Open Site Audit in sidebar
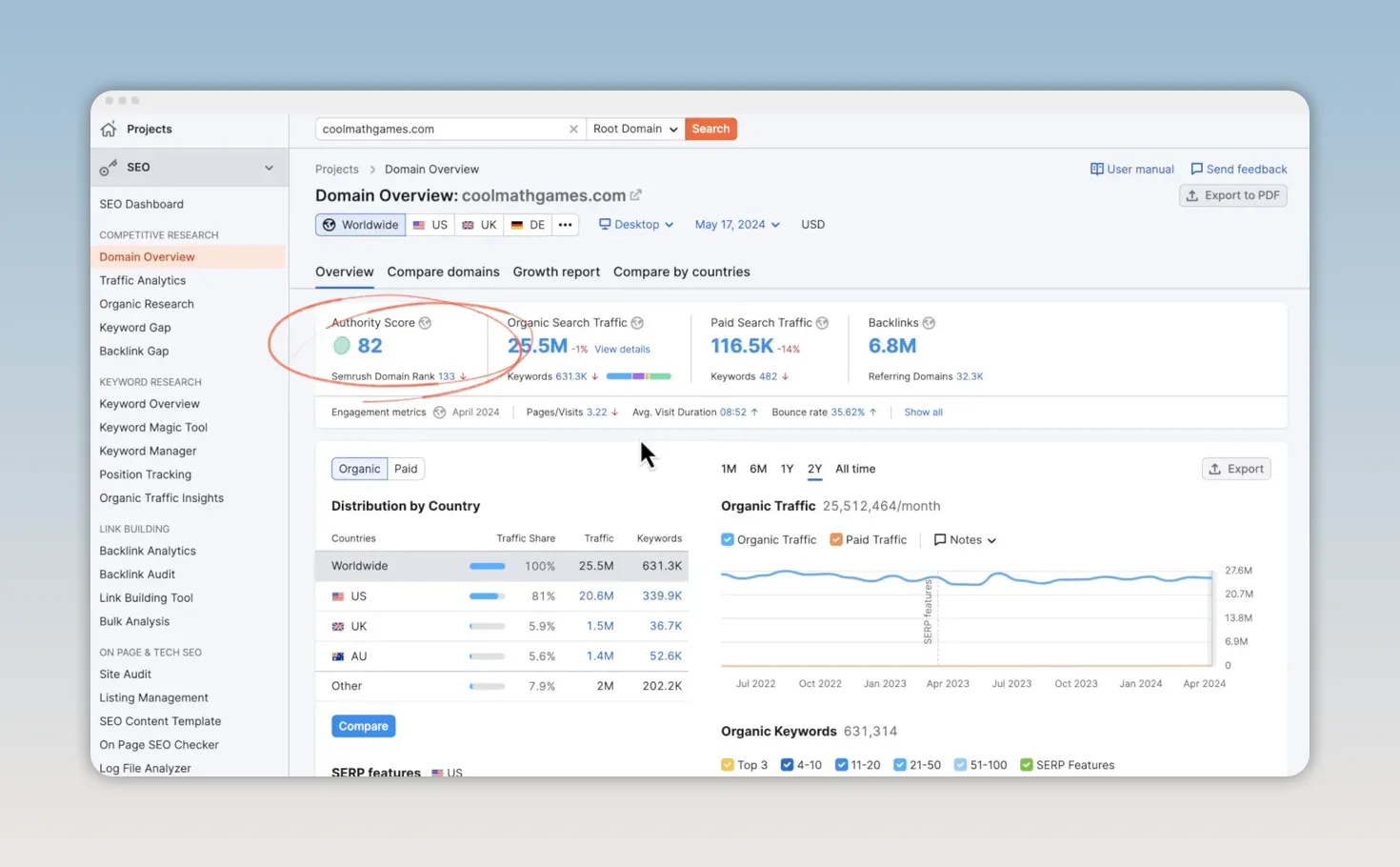The width and height of the screenshot is (1400, 867). tap(125, 675)
